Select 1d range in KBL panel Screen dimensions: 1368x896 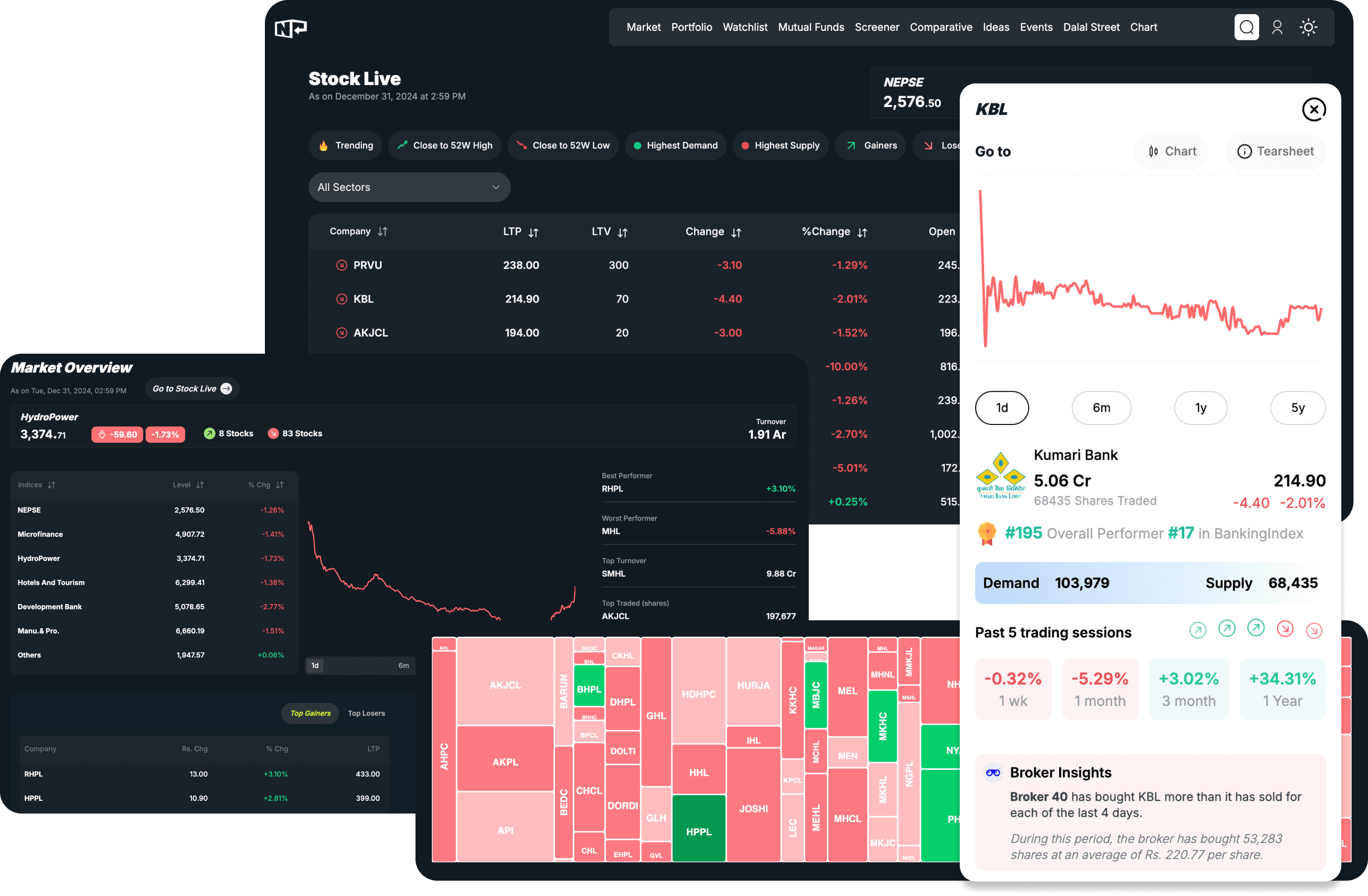pos(1002,408)
